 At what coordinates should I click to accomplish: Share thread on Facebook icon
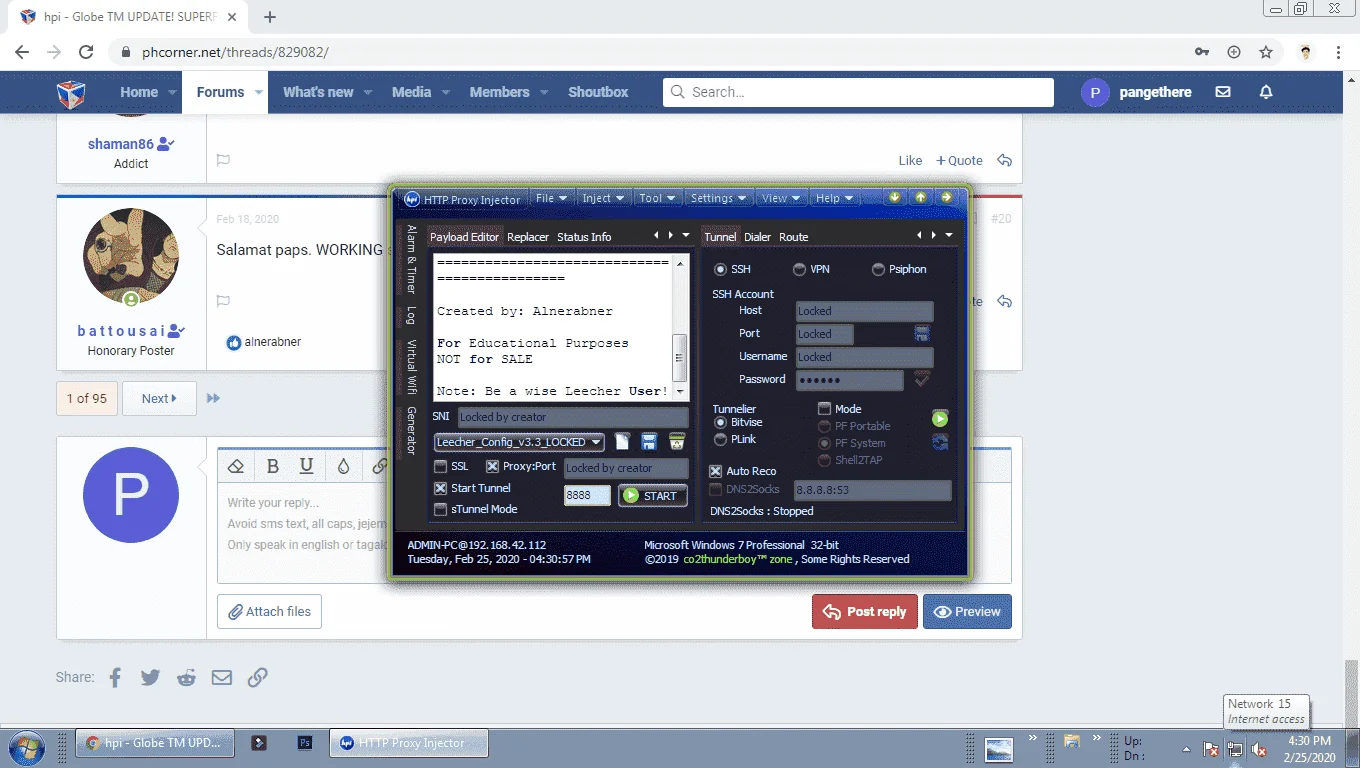pyautogui.click(x=115, y=677)
